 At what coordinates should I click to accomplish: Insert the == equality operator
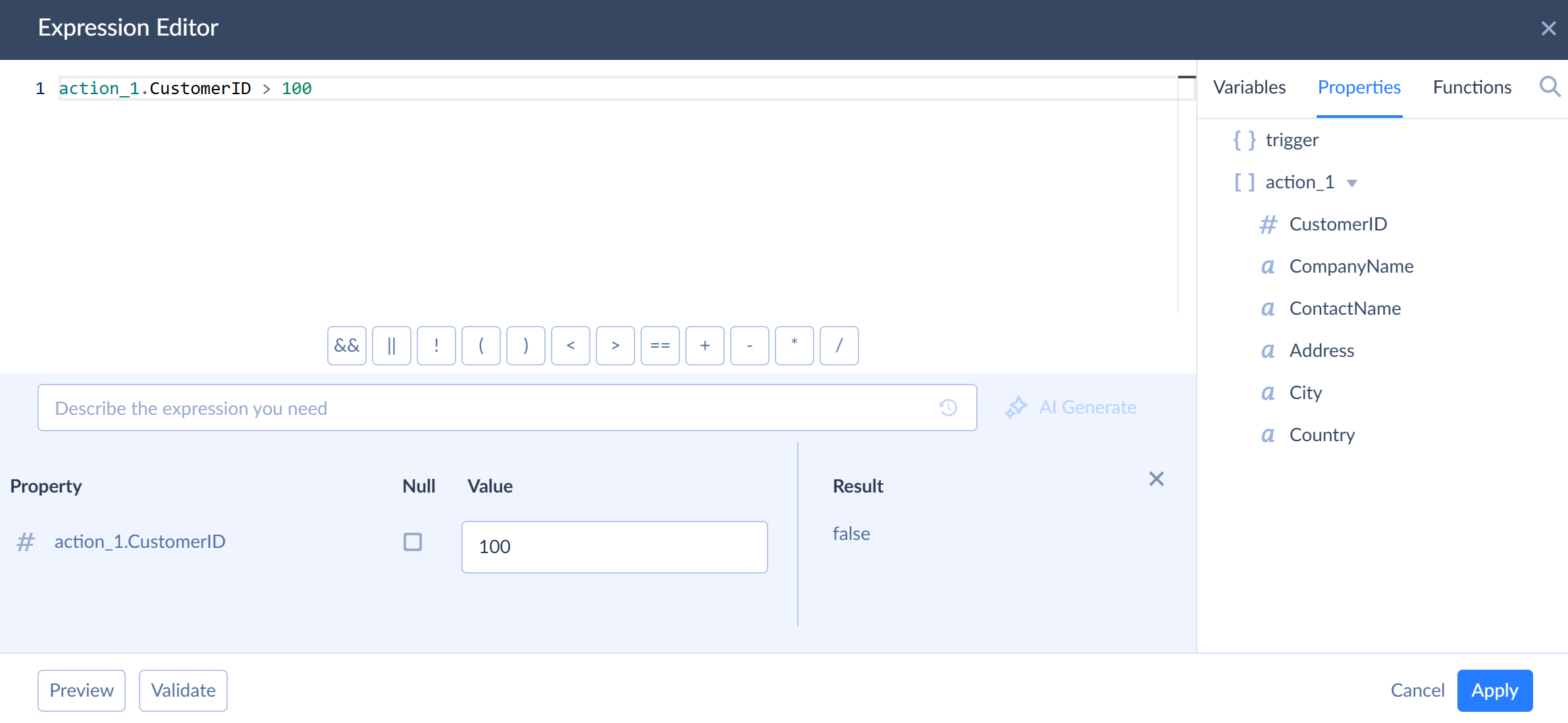click(x=660, y=346)
